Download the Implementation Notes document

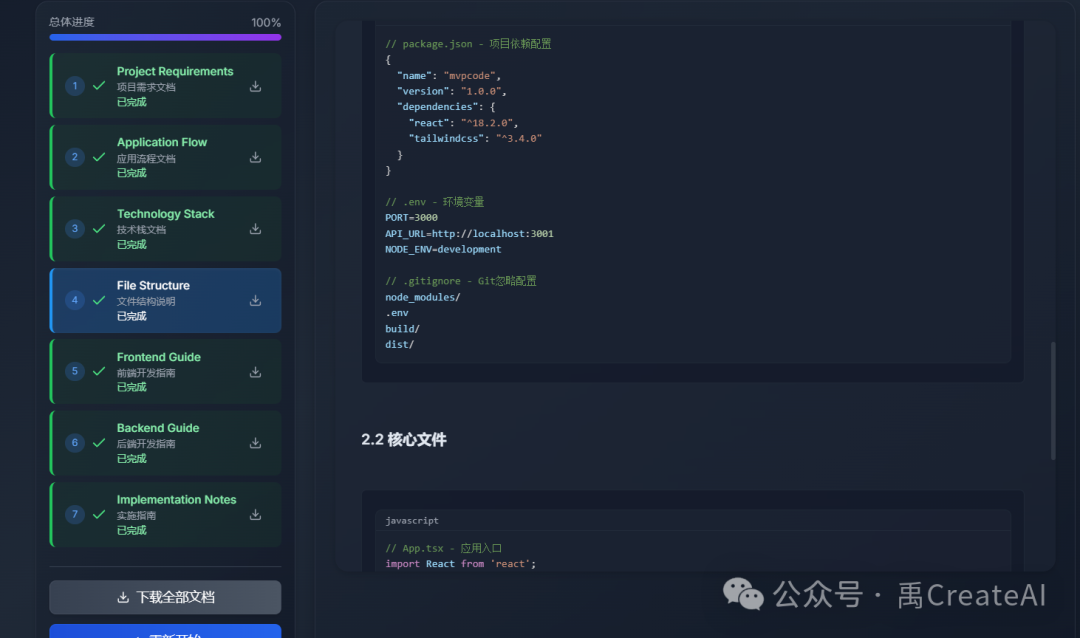[x=255, y=515]
